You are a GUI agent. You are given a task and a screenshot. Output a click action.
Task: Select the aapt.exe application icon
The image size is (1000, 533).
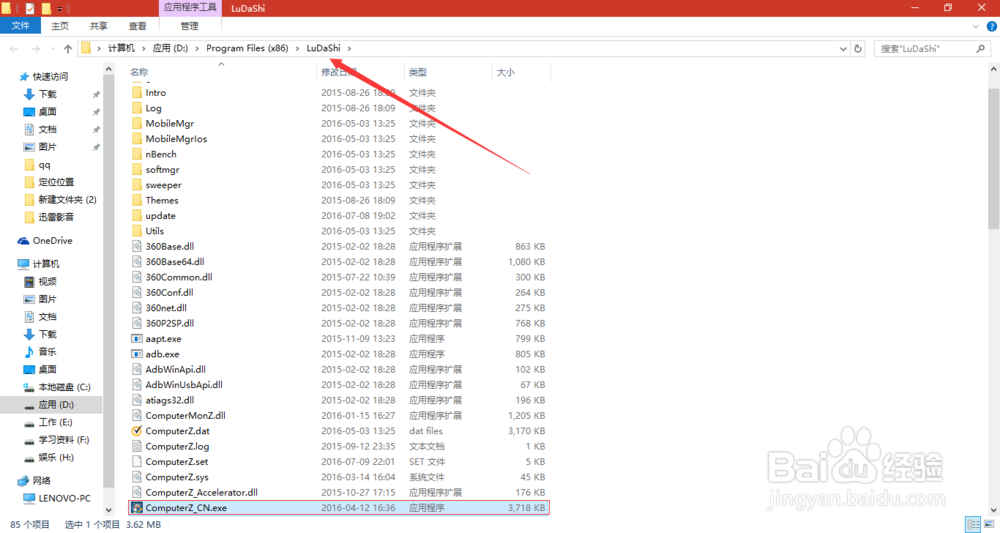(x=136, y=339)
